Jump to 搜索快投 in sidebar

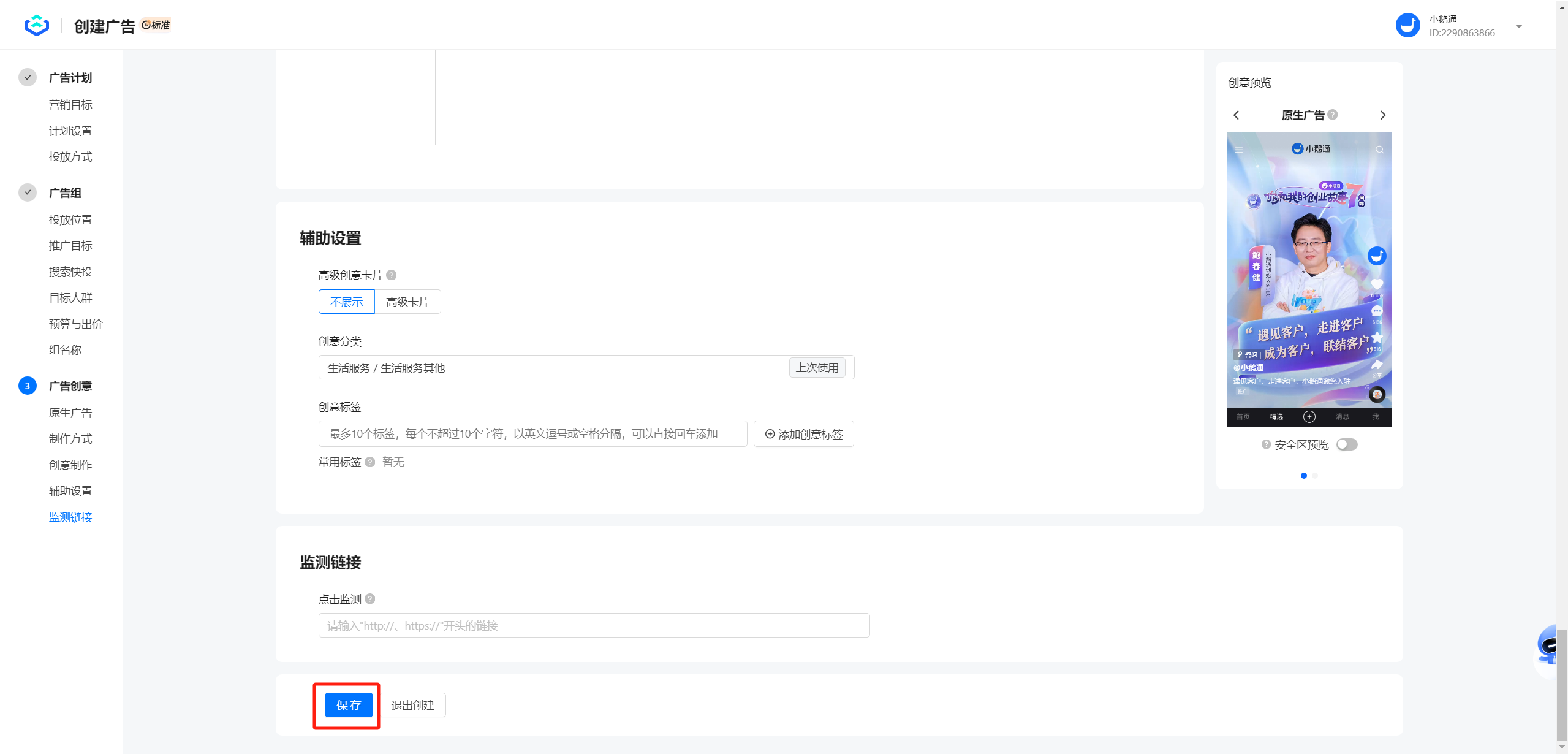click(x=70, y=272)
